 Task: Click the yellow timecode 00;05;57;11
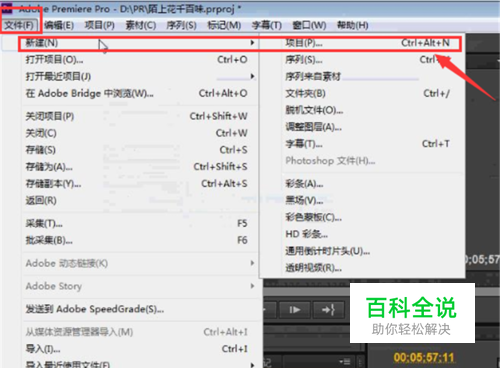(424, 358)
